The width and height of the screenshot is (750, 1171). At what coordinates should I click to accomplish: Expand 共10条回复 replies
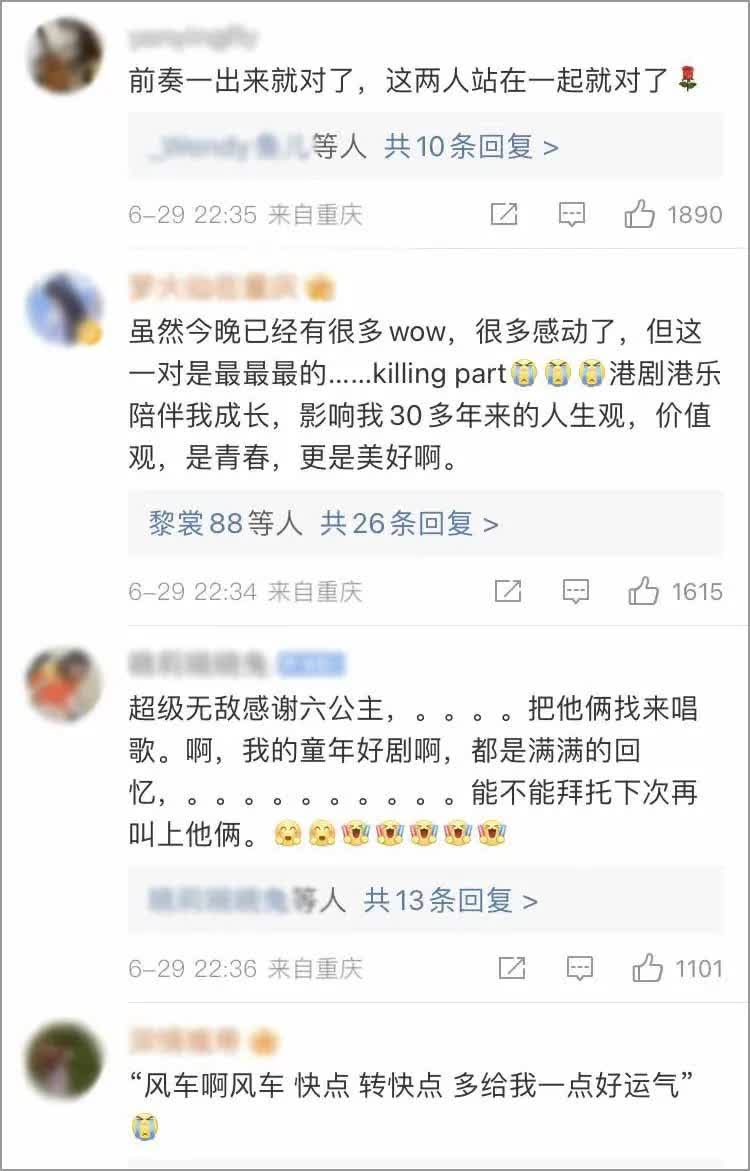(471, 146)
